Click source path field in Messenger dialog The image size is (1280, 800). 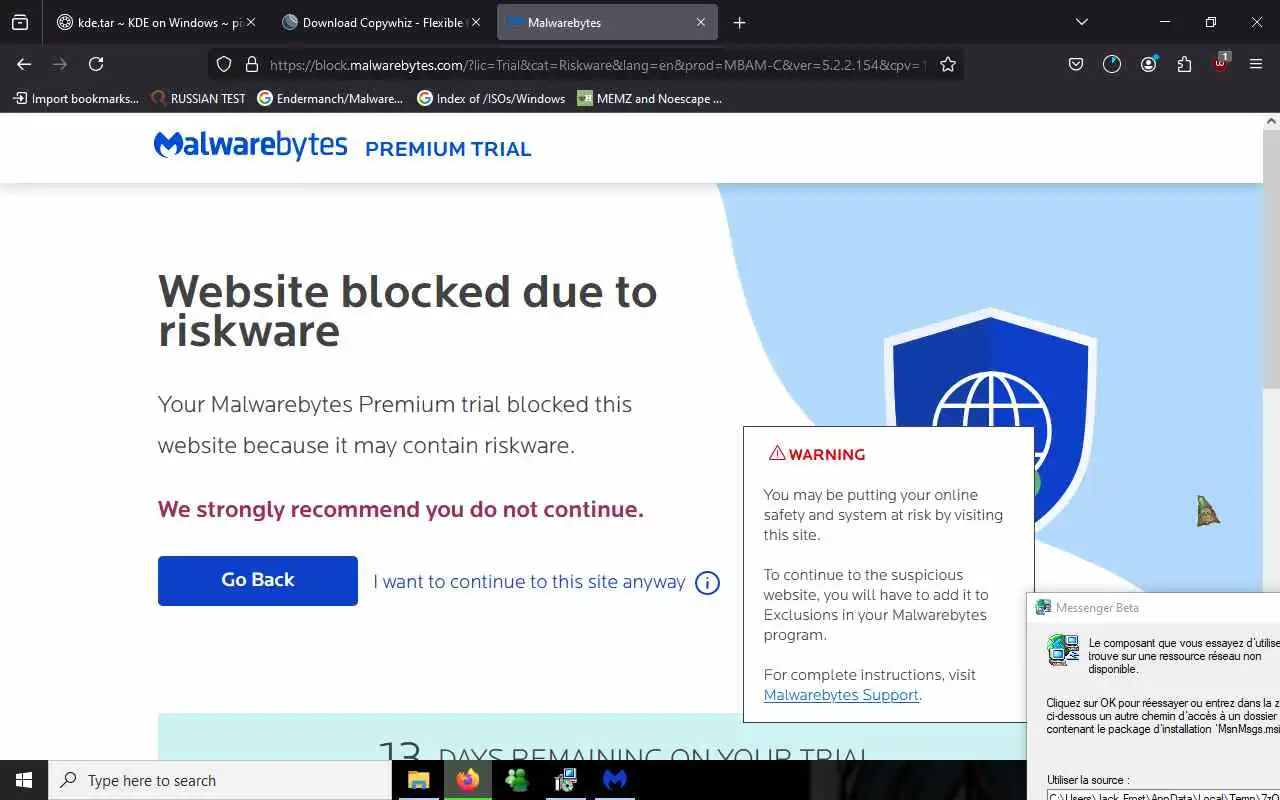1163,796
